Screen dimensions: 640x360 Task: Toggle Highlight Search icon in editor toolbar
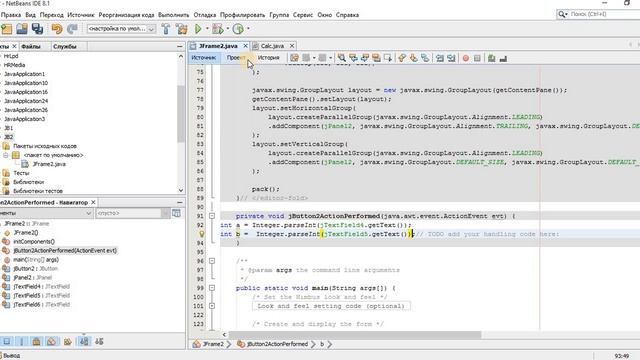point(376,58)
